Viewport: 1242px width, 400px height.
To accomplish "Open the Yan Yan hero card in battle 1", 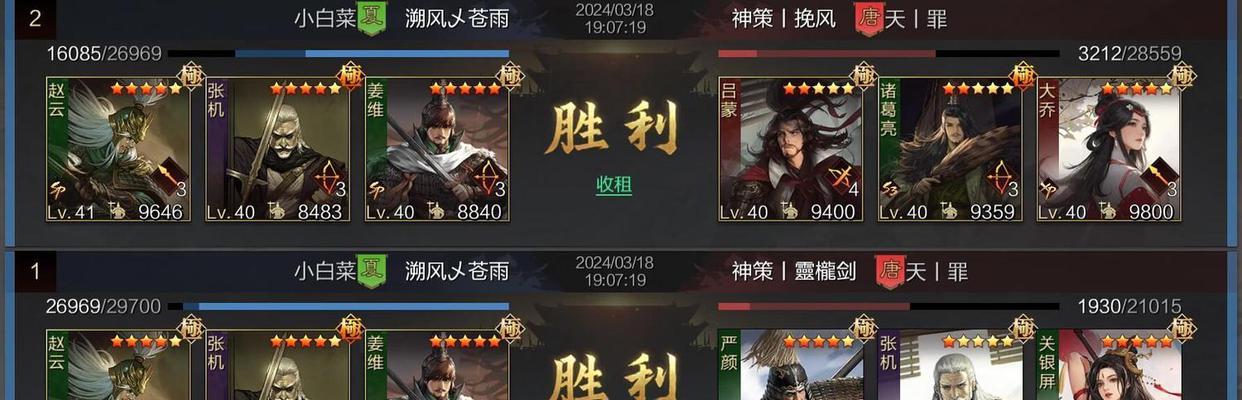I will [790, 365].
